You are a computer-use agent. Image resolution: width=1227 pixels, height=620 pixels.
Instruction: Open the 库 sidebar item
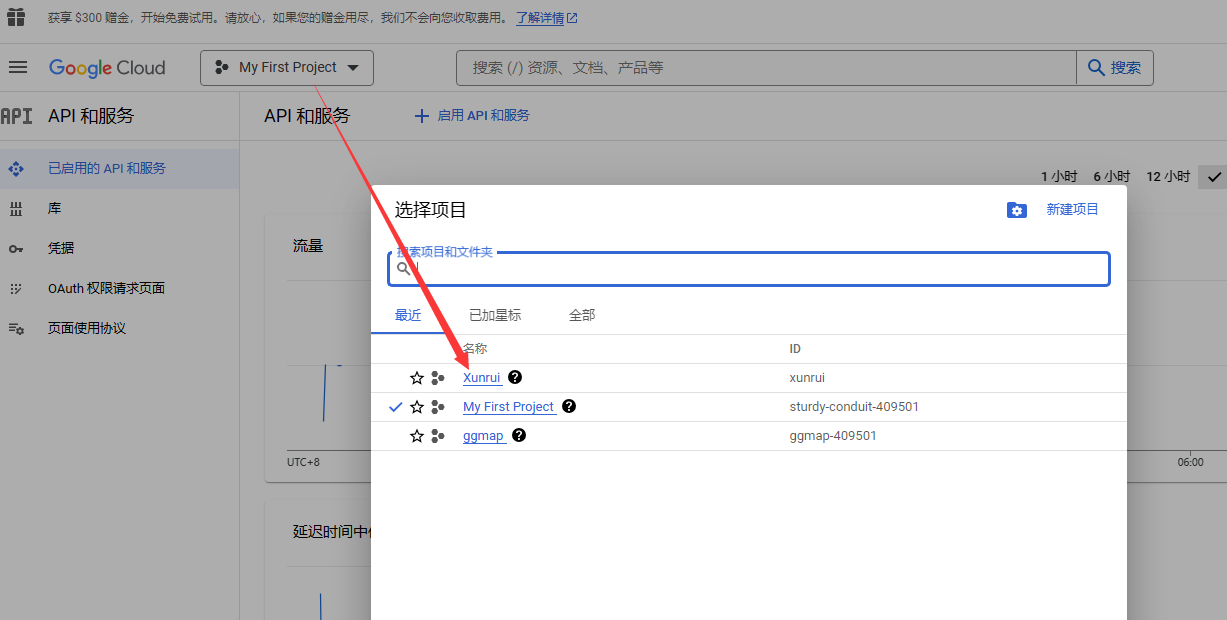pyautogui.click(x=119, y=208)
